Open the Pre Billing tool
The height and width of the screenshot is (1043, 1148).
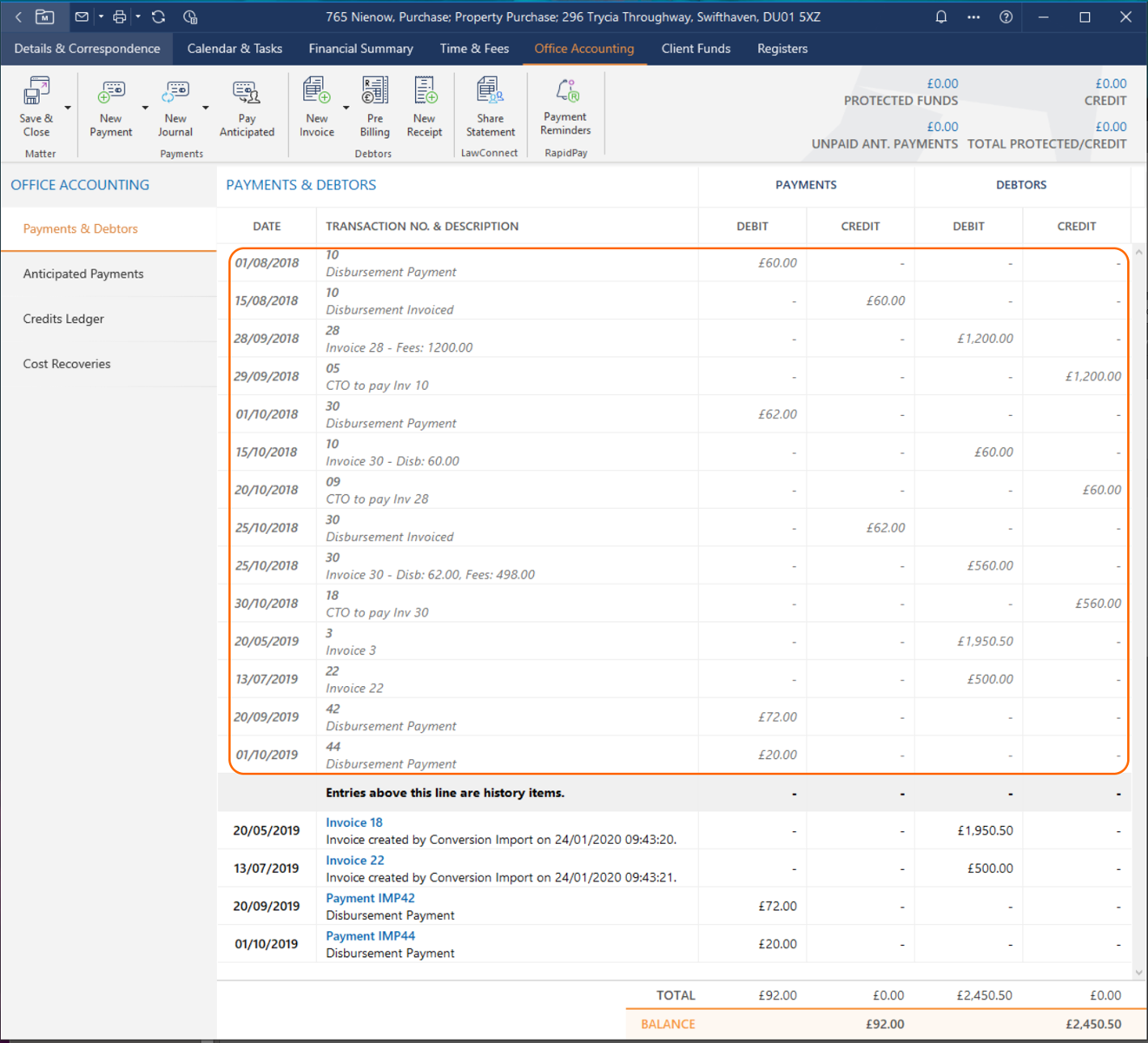pos(374,92)
